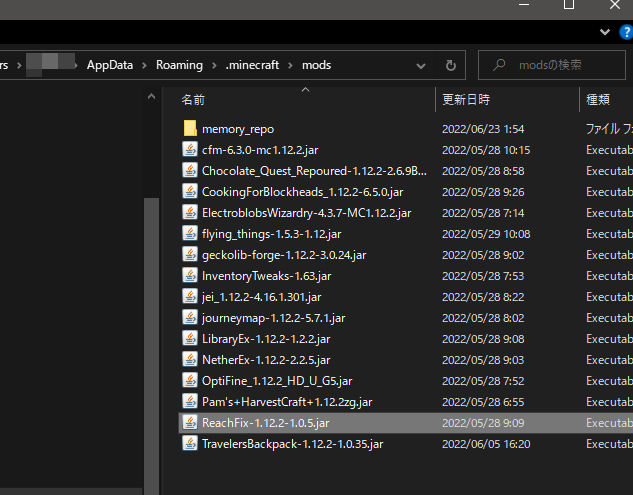
Task: Click the jar icon of flying_things file
Action: pos(190,233)
